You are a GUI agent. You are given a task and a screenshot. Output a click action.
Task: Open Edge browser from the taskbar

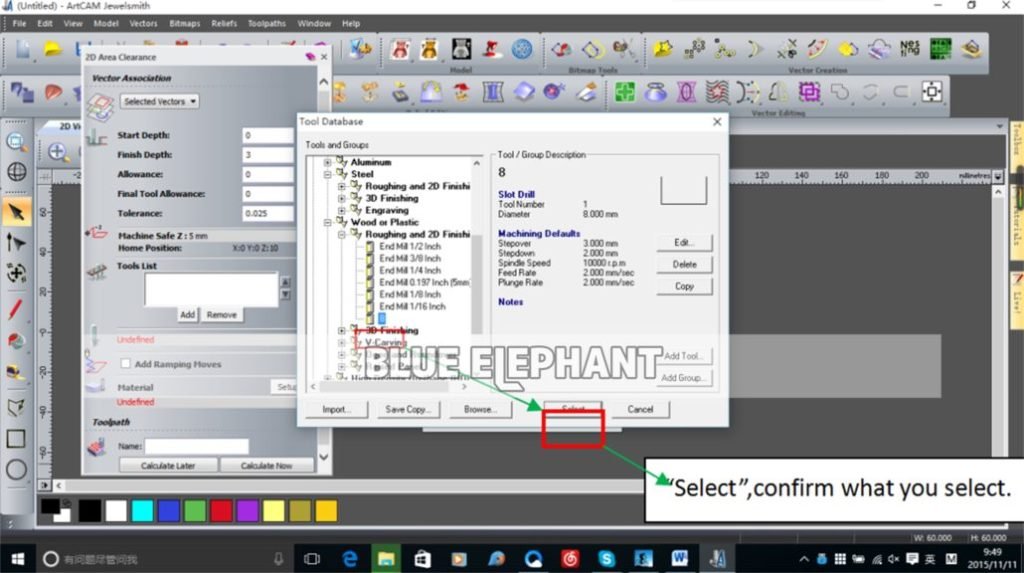tap(350, 559)
